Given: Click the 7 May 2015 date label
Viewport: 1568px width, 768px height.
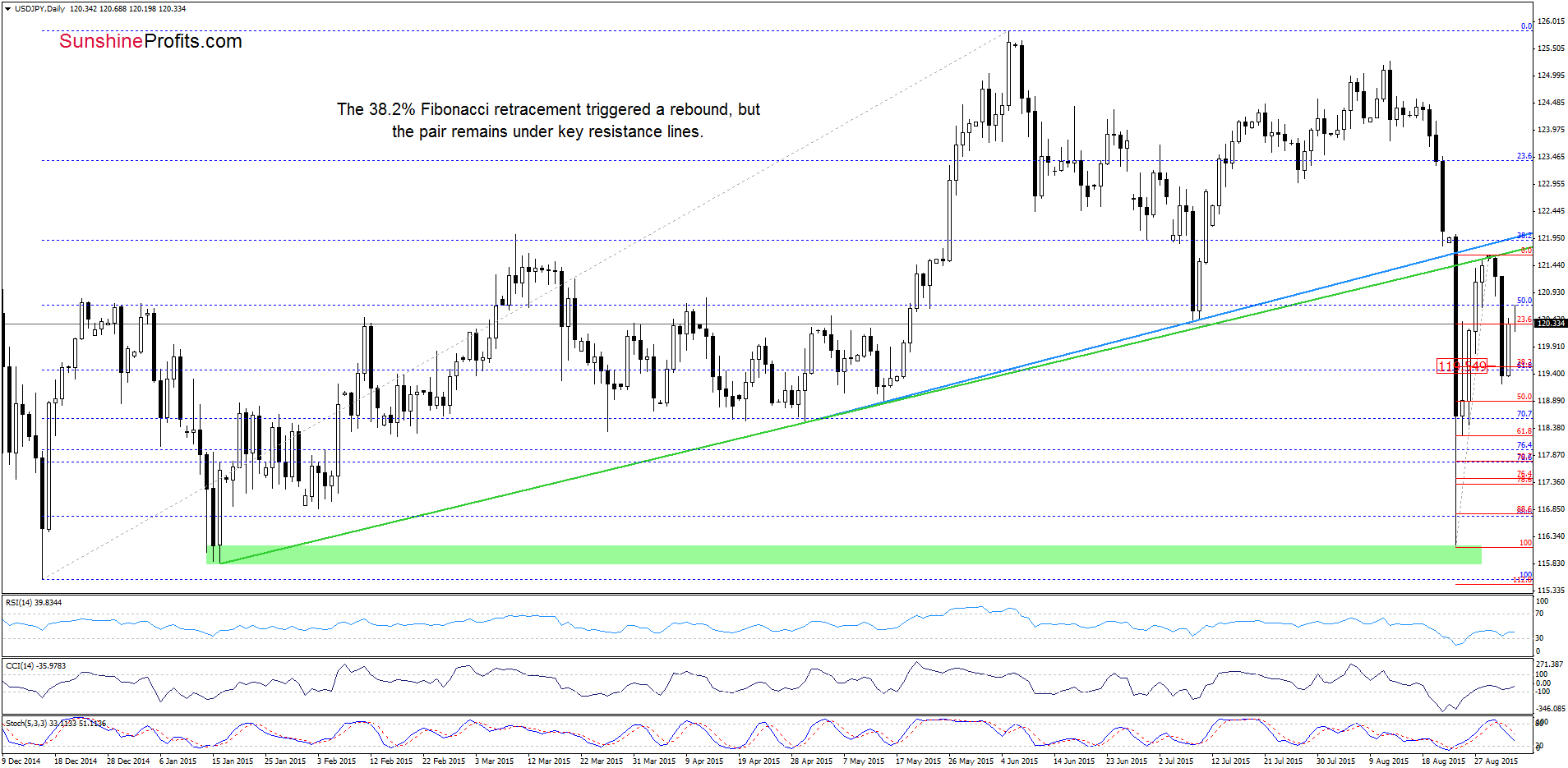Looking at the screenshot, I should [864, 761].
